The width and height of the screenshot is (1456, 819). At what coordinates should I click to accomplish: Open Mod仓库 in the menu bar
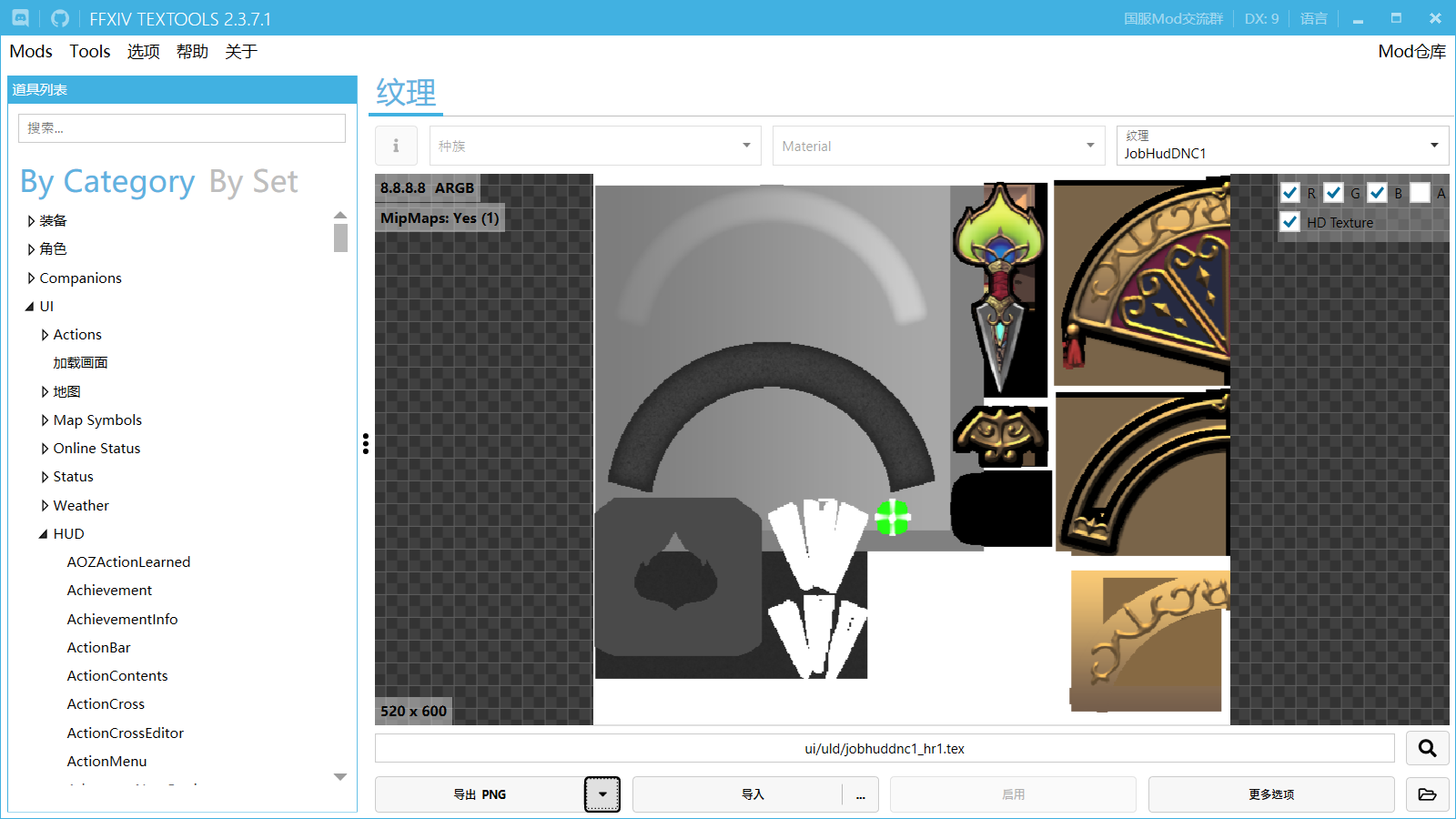[1411, 51]
